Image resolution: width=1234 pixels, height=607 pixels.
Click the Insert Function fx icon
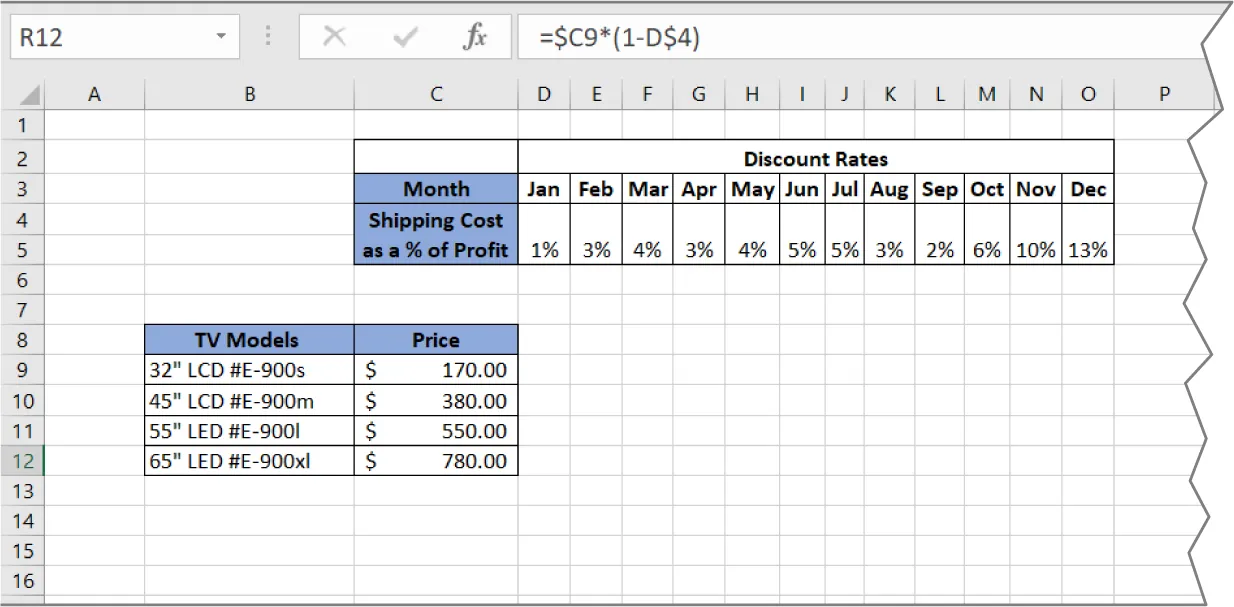(x=475, y=37)
